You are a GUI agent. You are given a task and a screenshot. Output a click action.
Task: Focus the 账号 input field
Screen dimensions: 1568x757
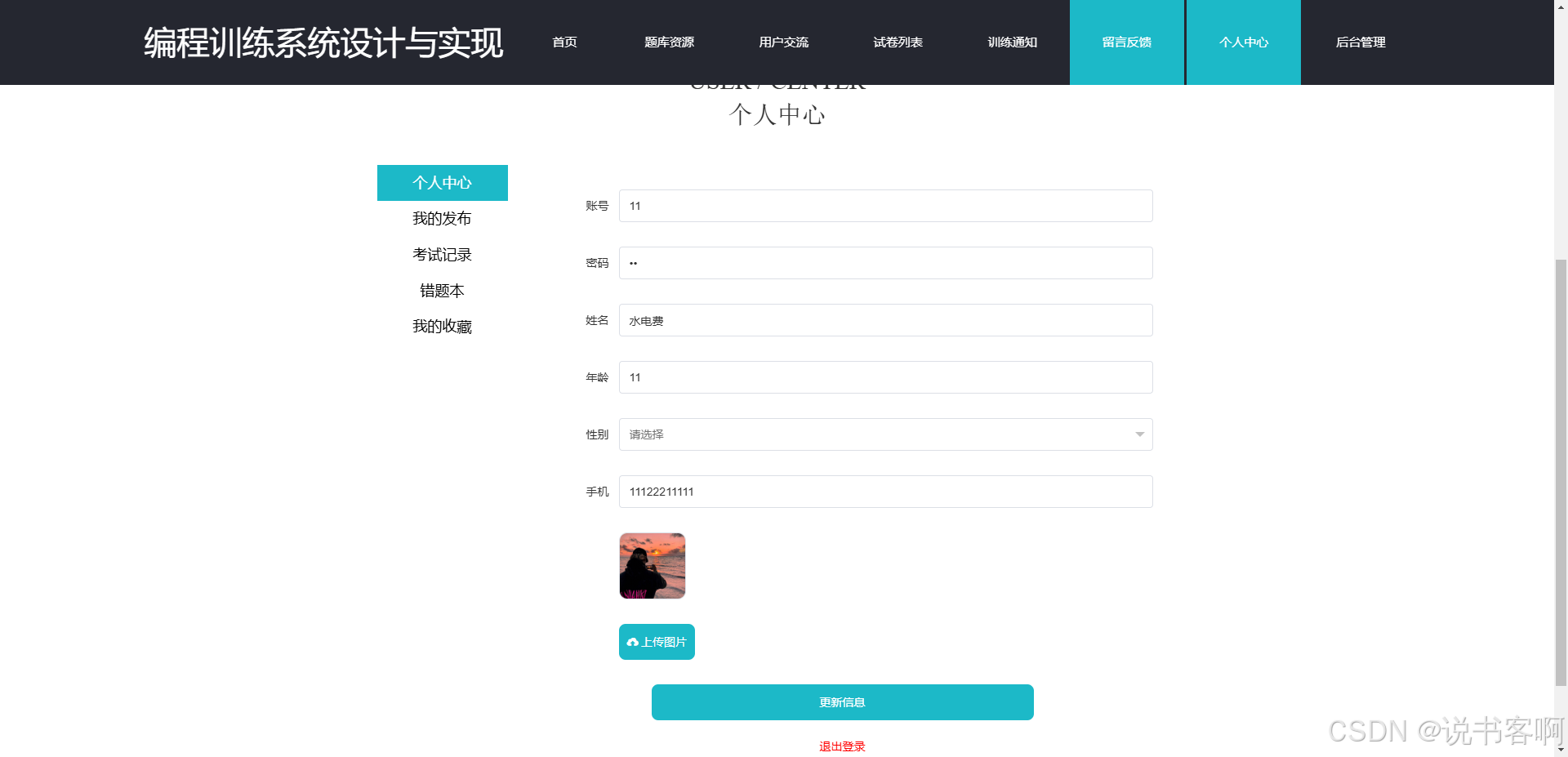[886, 206]
